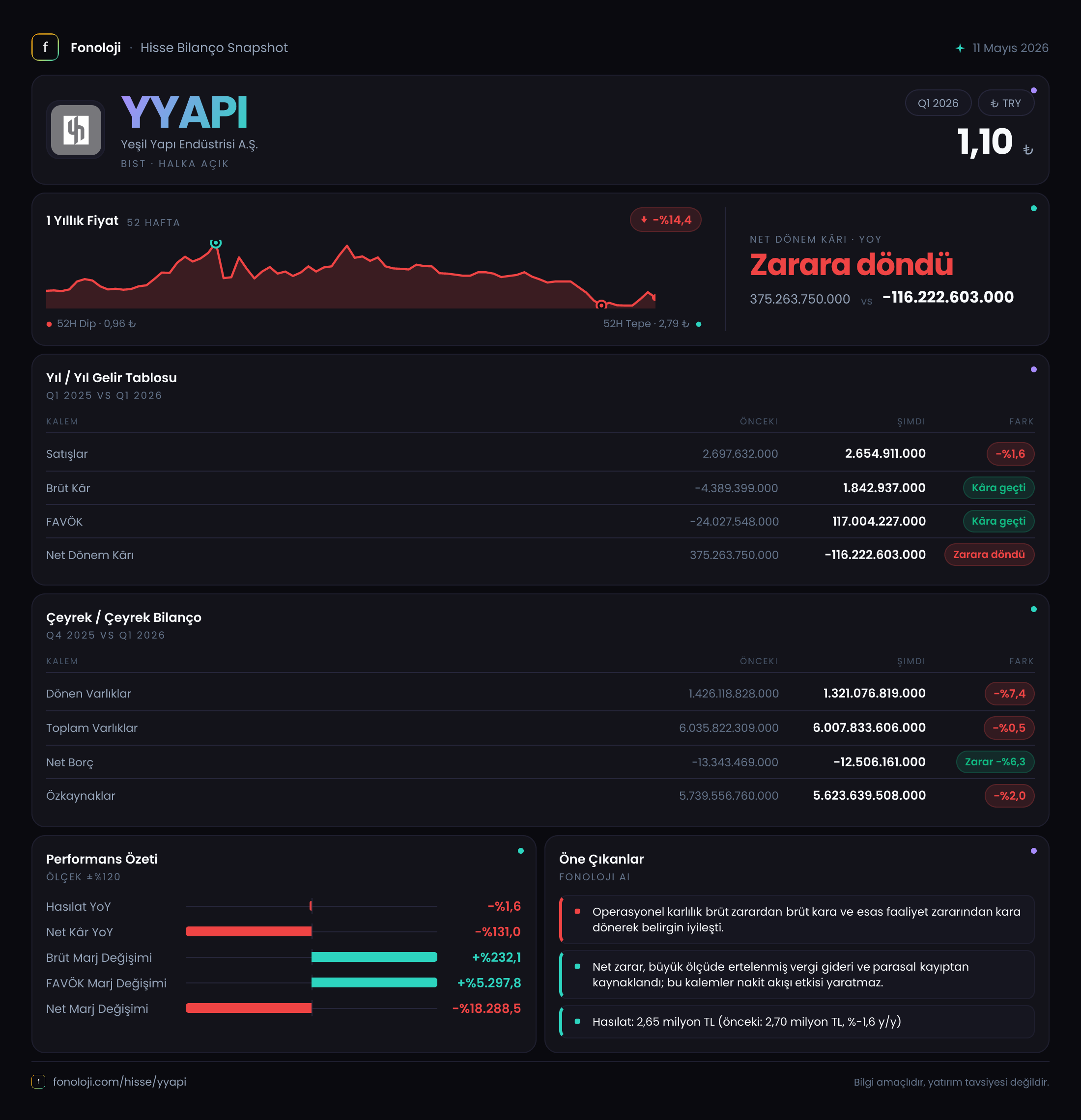Image resolution: width=1081 pixels, height=1120 pixels.
Task: Click the YYAPI ticker title
Action: [x=184, y=112]
